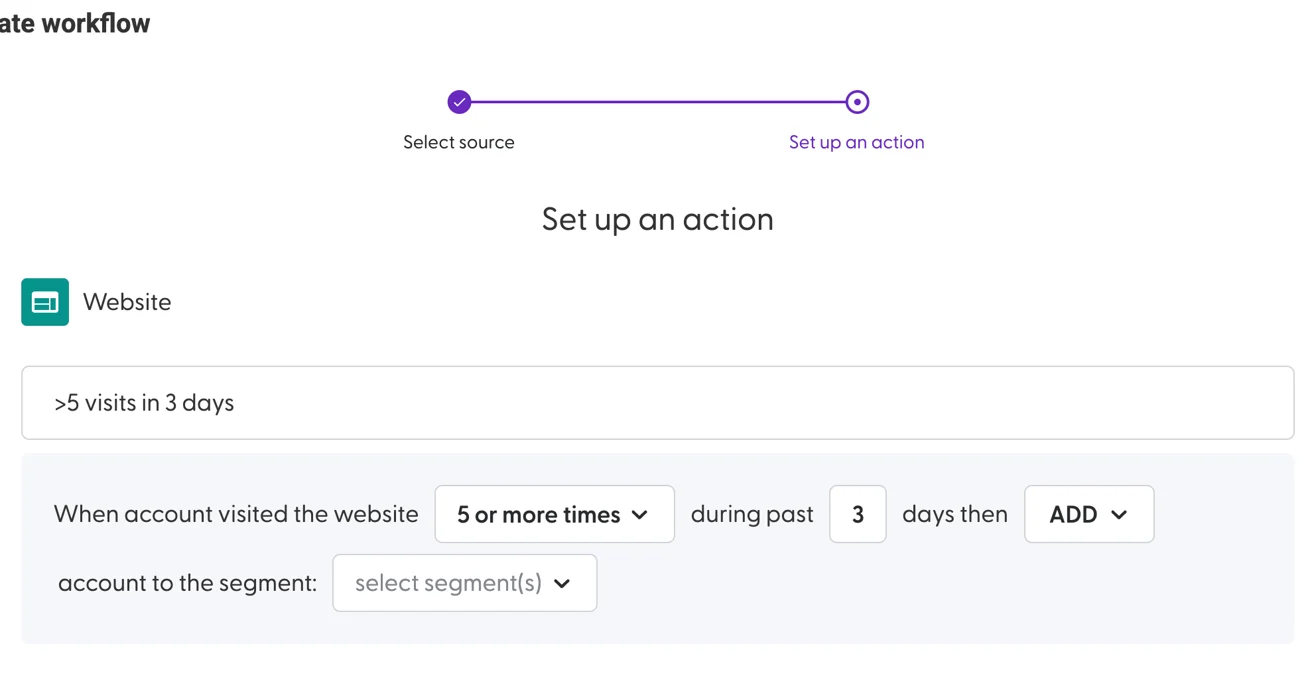Click the large 'Set up an action' heading
This screenshot has width=1312, height=673.
click(x=658, y=219)
